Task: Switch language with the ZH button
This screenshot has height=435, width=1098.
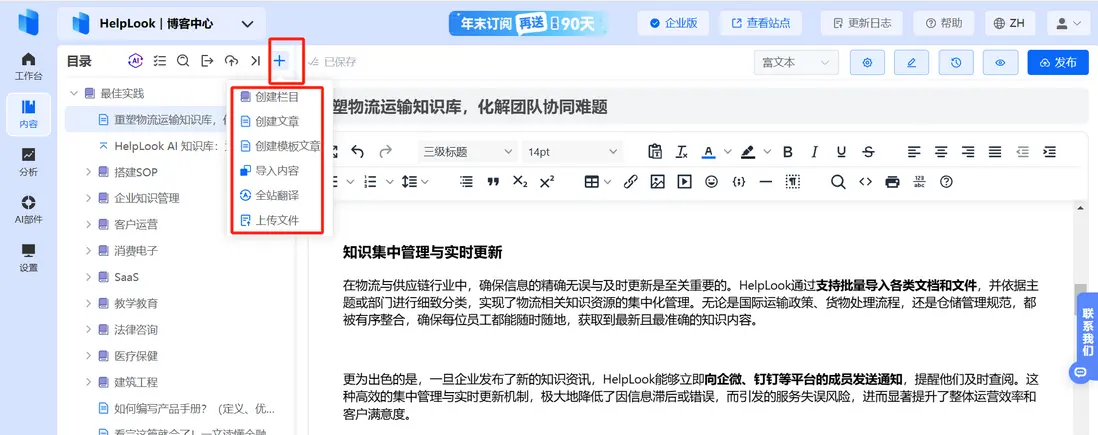Action: point(1010,23)
